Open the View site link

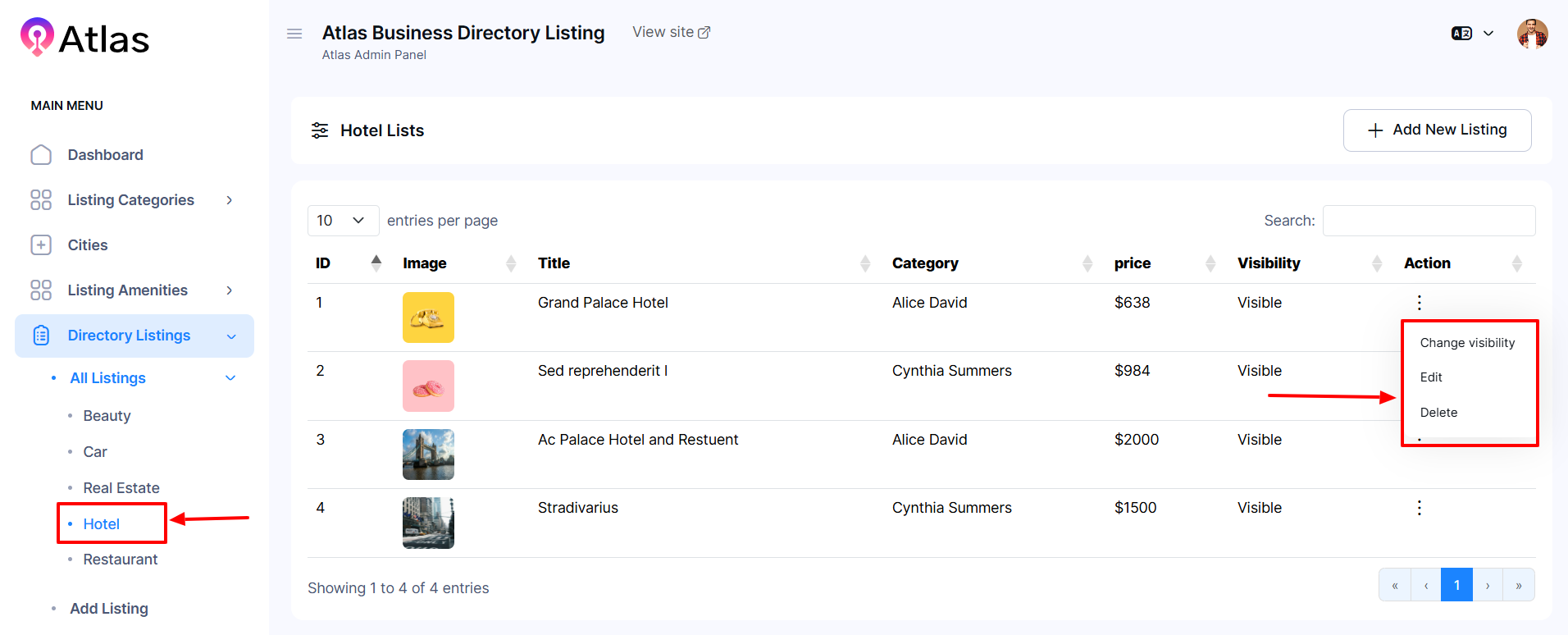[671, 32]
